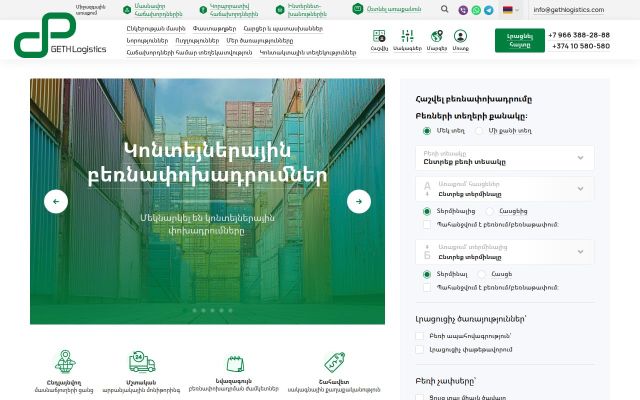Go to next banner slide arrow
640x400 pixels.
(359, 201)
